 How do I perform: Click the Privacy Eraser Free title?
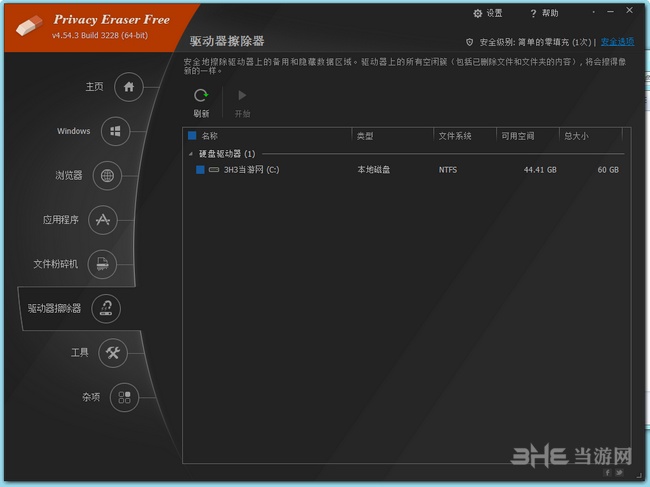[112, 19]
